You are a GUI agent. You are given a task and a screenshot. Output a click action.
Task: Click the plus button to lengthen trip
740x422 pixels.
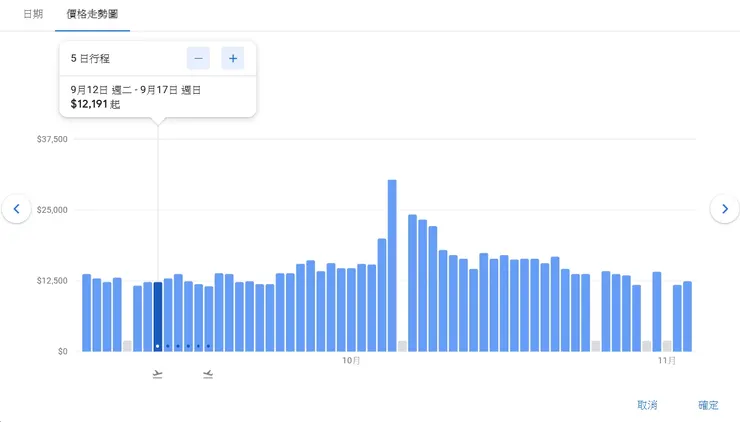coord(233,58)
